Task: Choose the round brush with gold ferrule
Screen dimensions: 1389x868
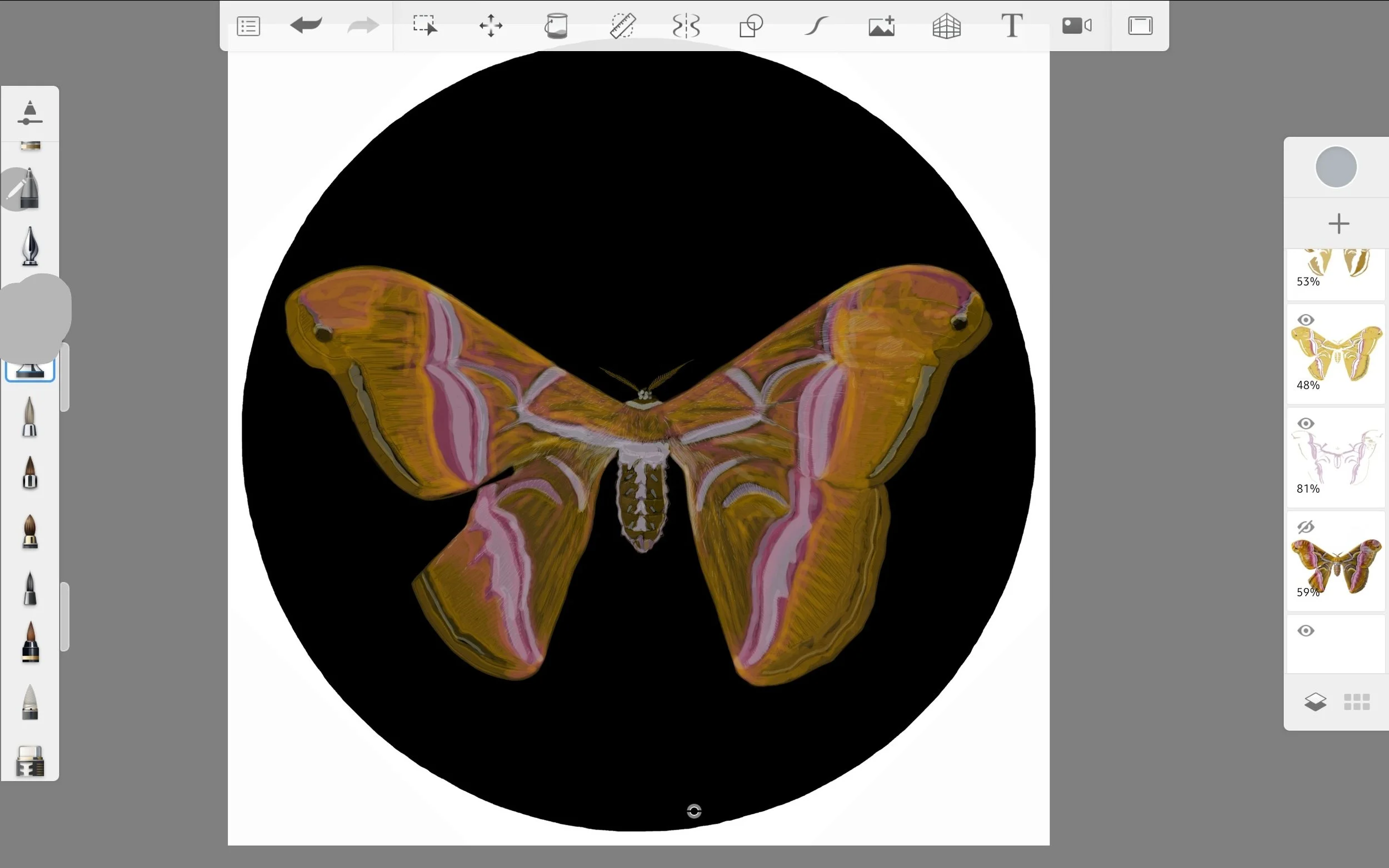Action: tap(30, 531)
